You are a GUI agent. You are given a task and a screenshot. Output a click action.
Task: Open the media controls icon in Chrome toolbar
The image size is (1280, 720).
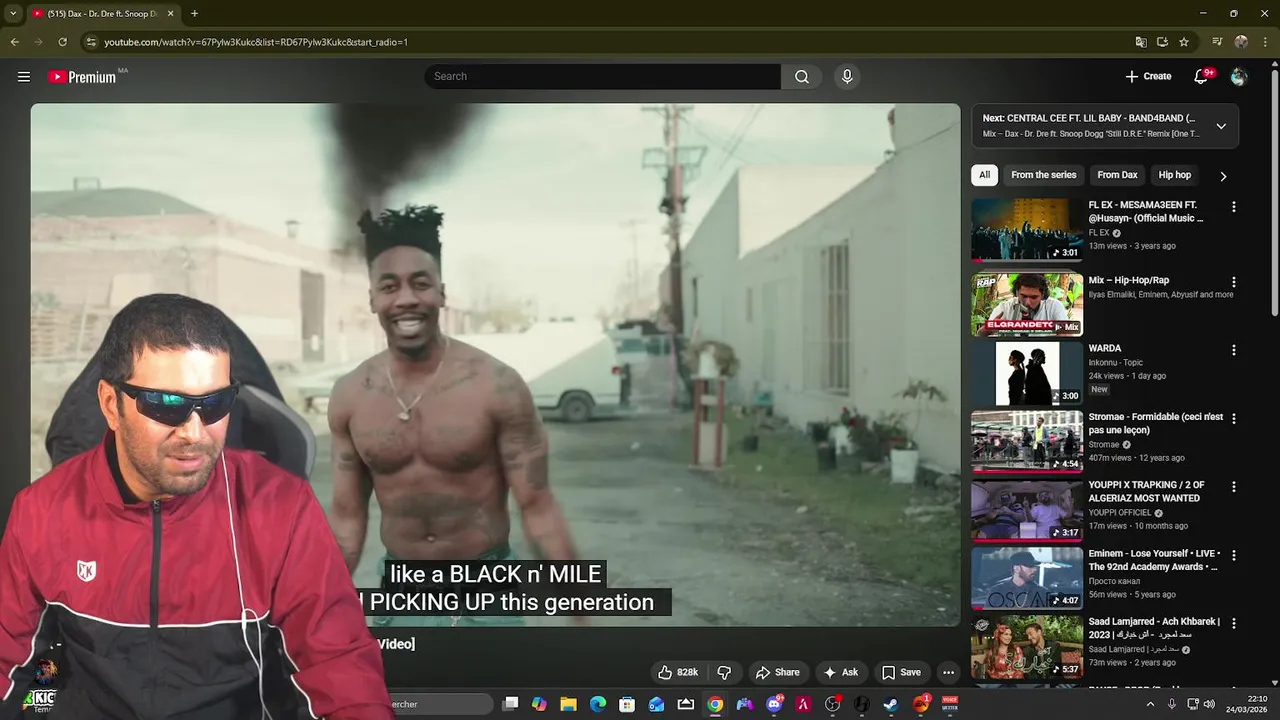[1217, 42]
